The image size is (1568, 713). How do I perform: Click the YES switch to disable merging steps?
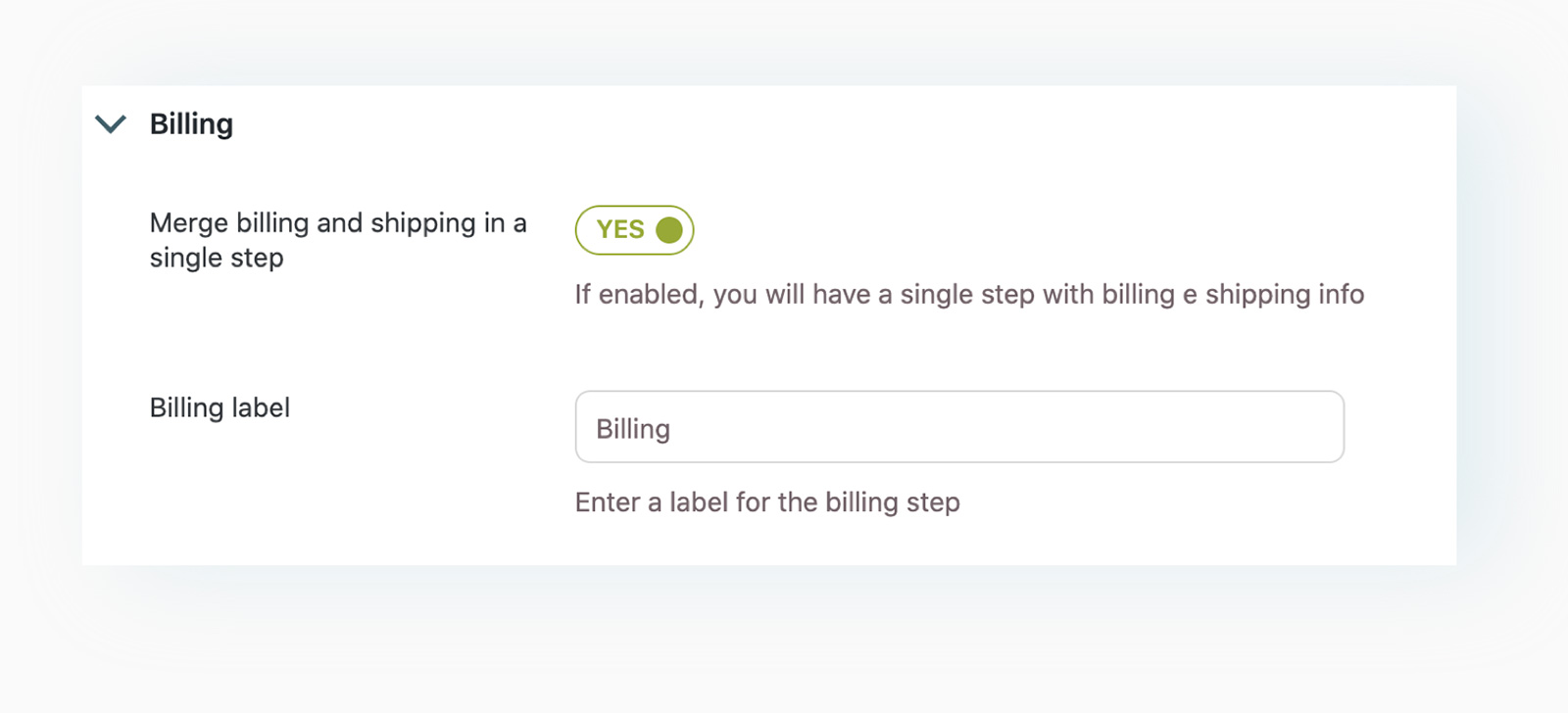634,229
